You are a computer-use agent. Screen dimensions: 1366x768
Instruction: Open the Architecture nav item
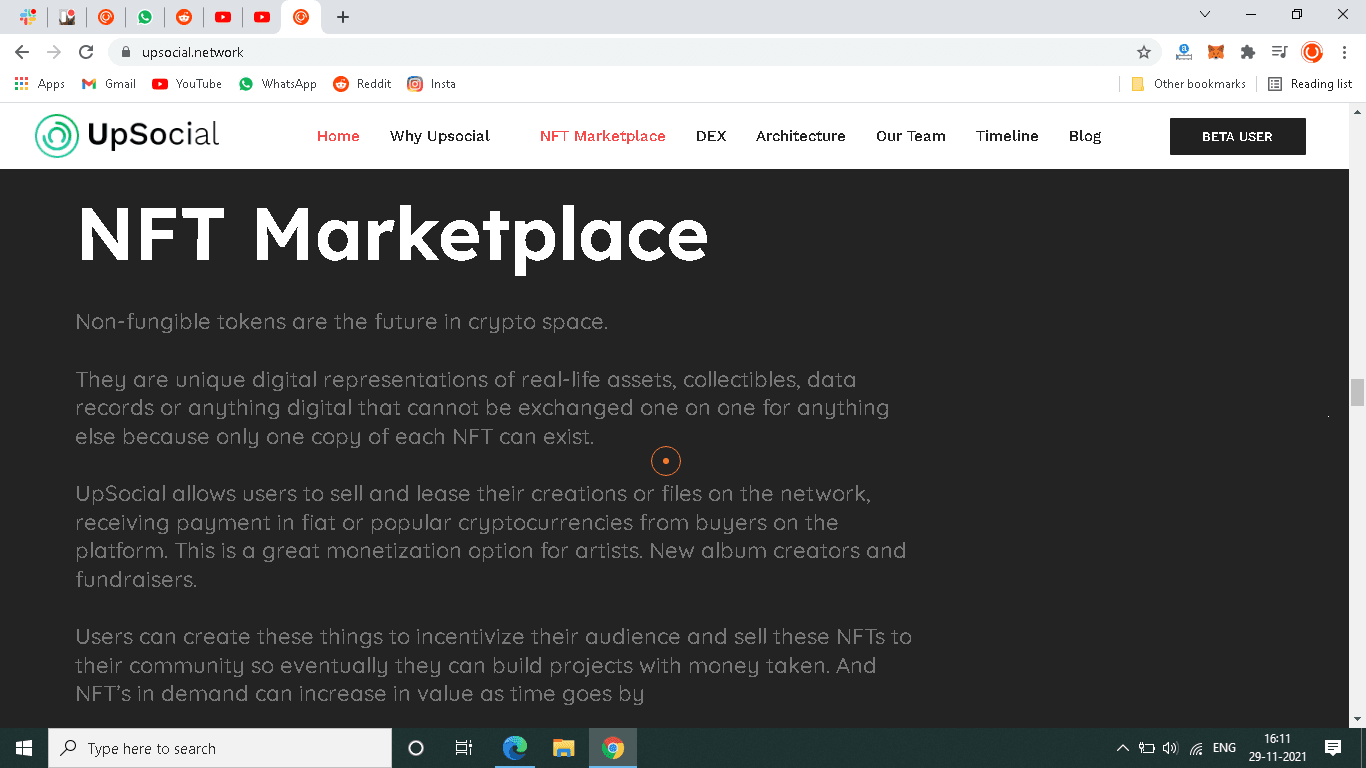800,136
